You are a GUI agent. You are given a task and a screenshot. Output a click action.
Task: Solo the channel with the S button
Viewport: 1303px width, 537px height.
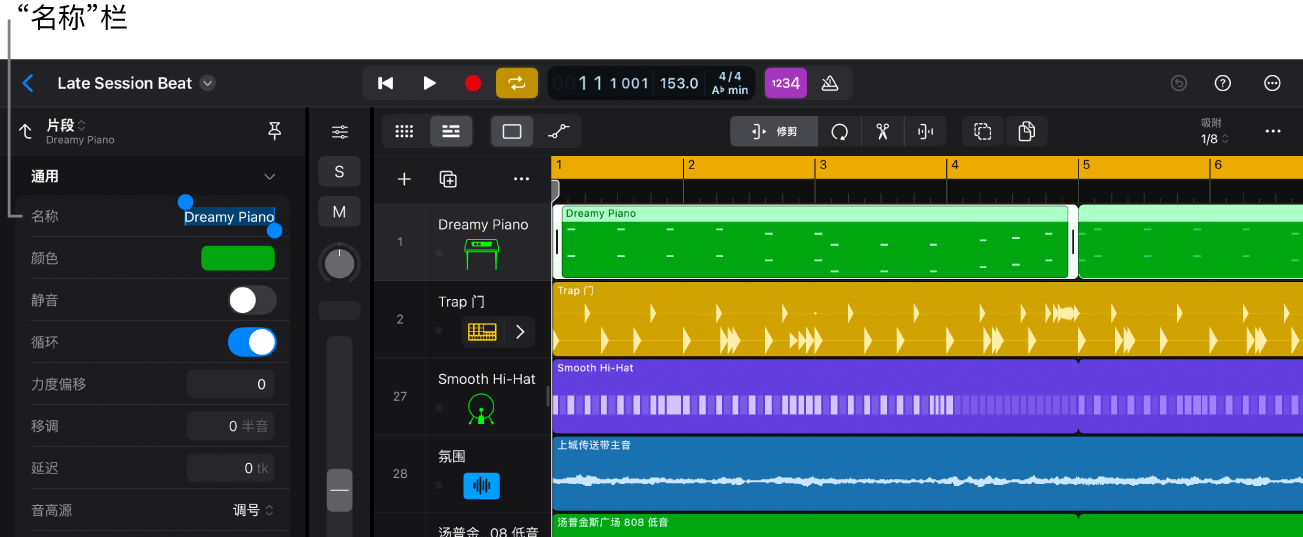pyautogui.click(x=340, y=171)
